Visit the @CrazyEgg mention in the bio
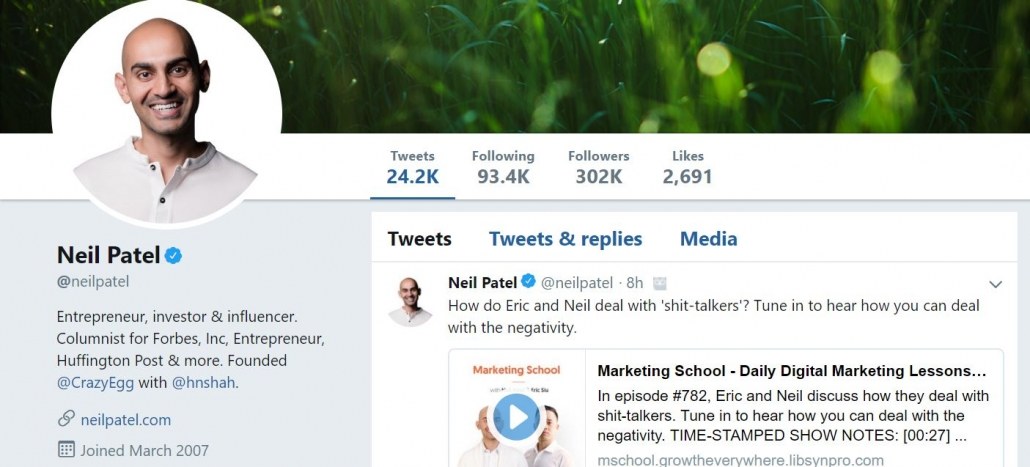The width and height of the screenshot is (1030, 467). pos(99,382)
